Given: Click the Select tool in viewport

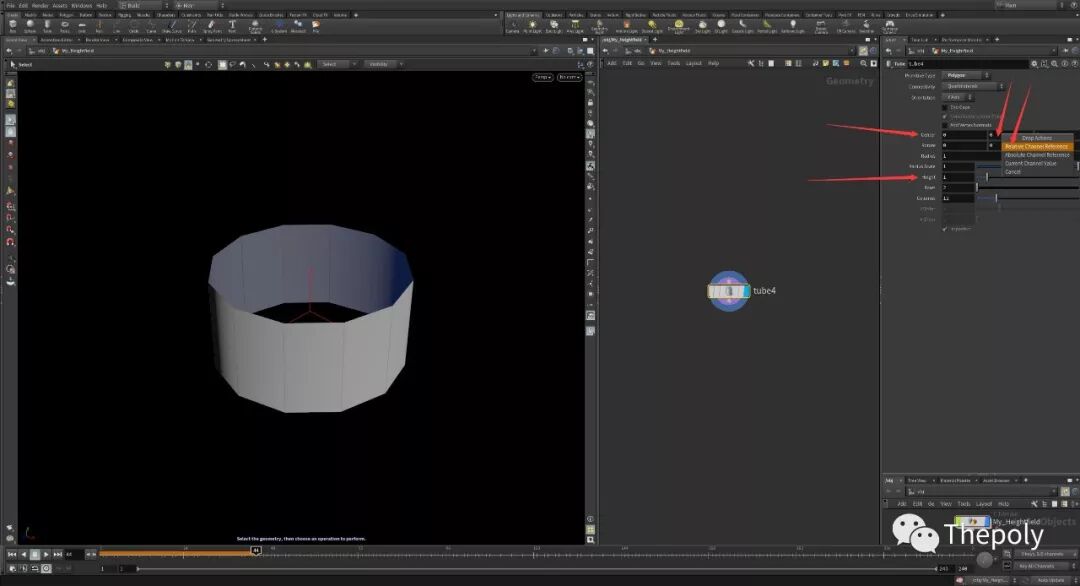Looking at the screenshot, I should tap(21, 65).
